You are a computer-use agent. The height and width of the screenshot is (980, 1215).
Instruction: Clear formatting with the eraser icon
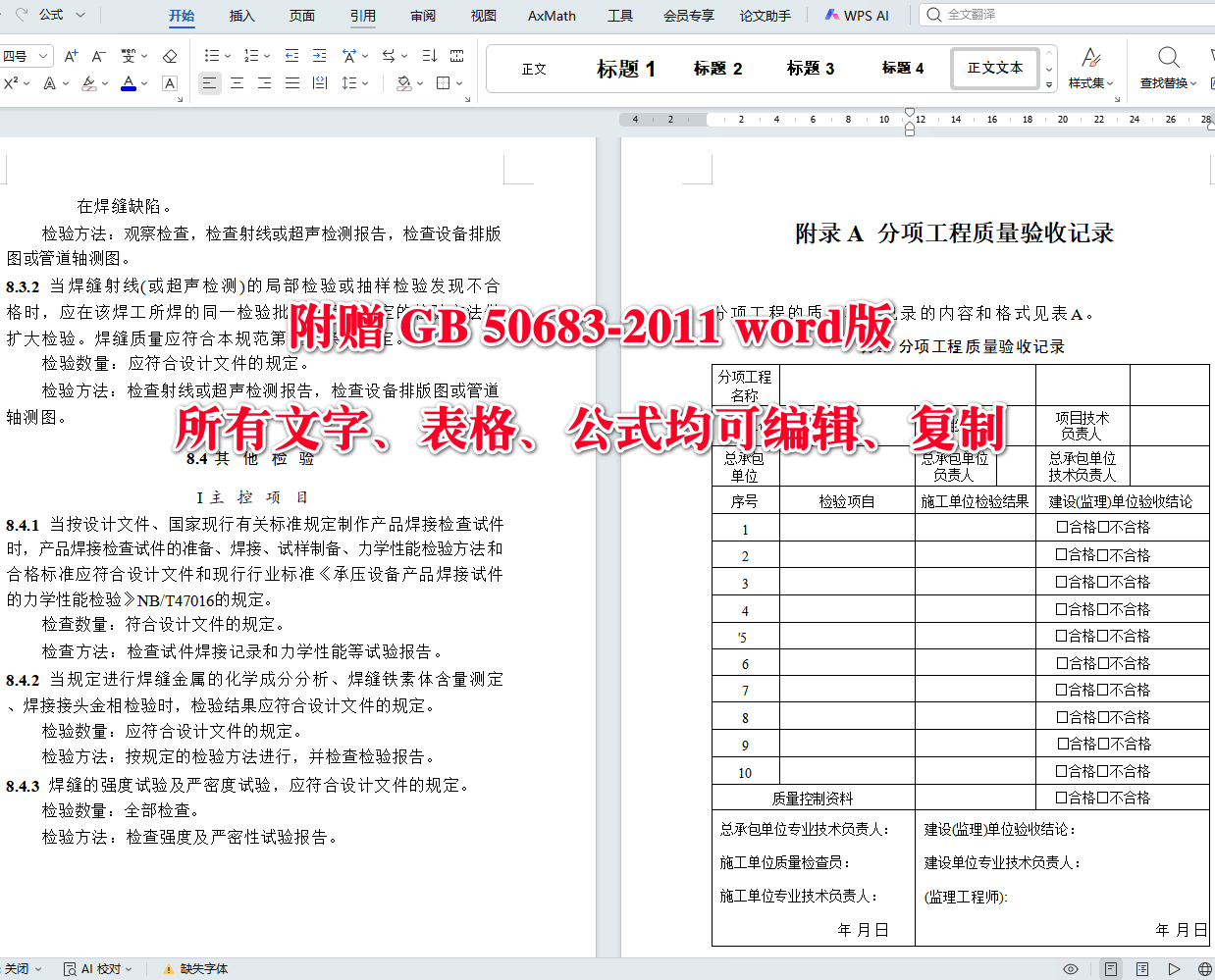click(x=170, y=56)
